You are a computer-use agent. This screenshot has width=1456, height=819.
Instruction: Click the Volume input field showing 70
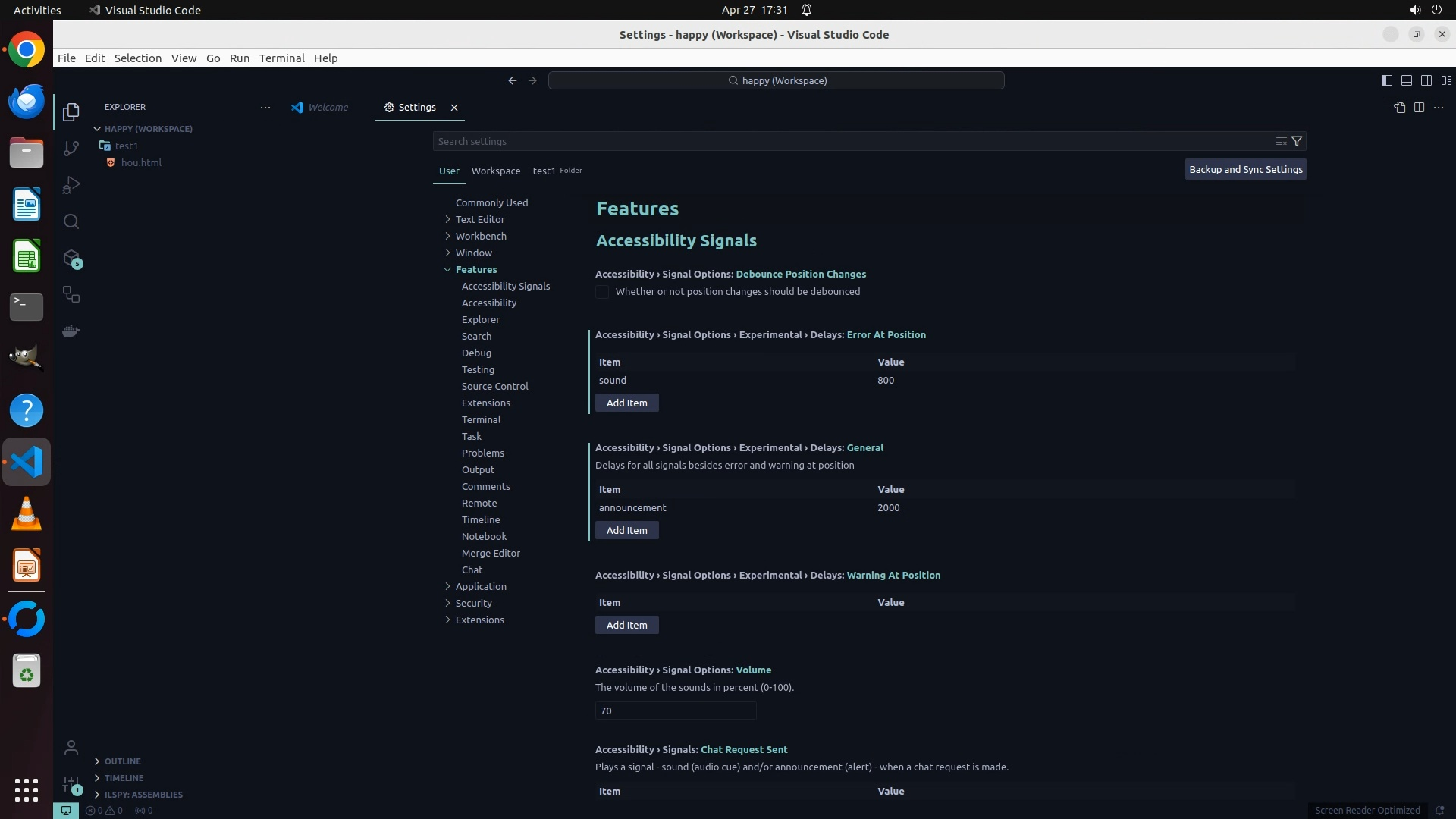tap(675, 711)
